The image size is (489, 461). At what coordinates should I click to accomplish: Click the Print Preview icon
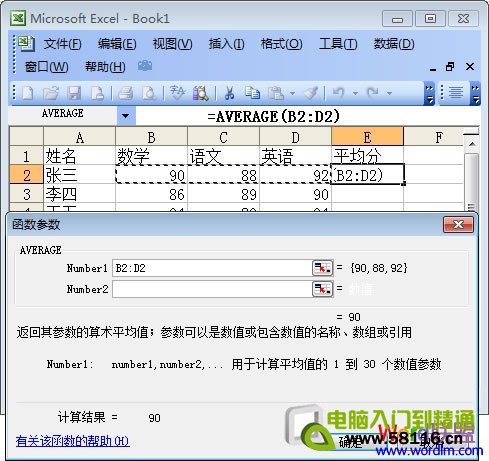click(x=149, y=93)
